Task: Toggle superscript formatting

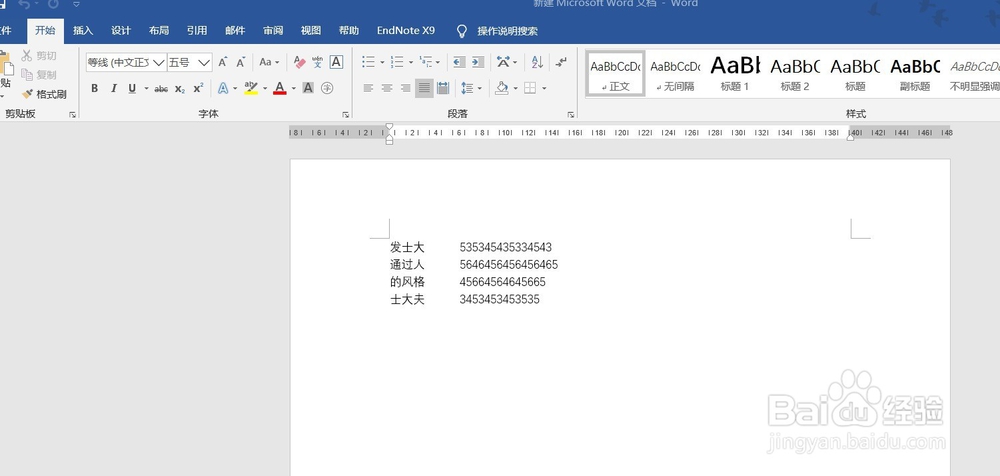Action: click(x=198, y=88)
